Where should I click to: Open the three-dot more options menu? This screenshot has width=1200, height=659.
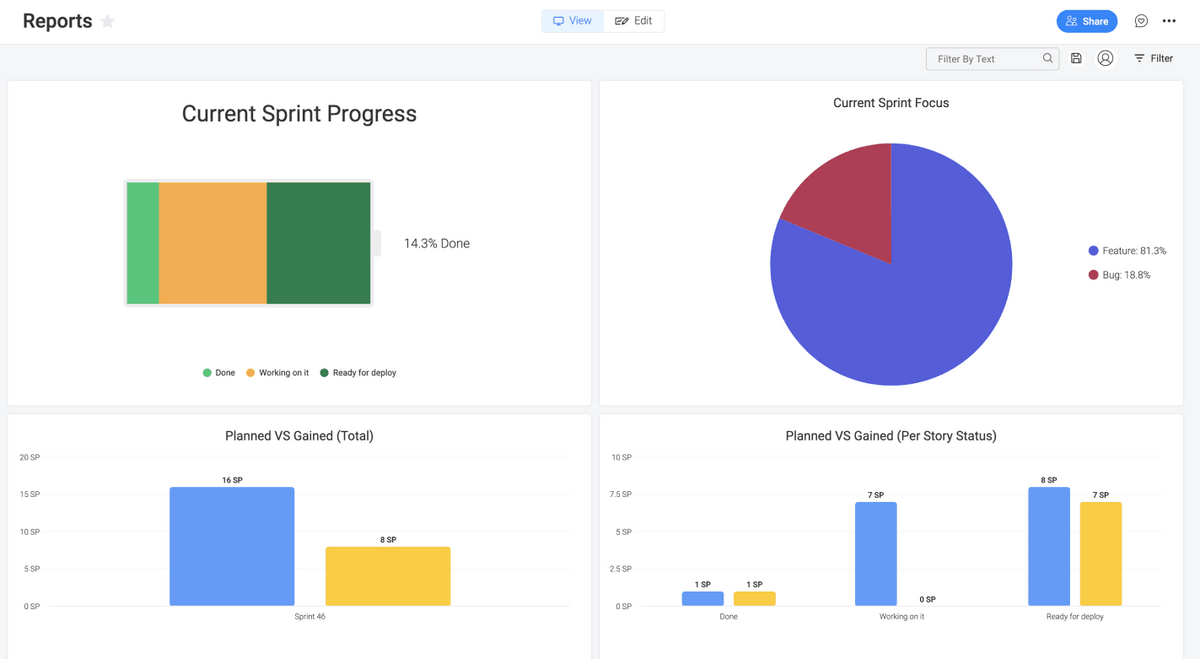(x=1169, y=21)
